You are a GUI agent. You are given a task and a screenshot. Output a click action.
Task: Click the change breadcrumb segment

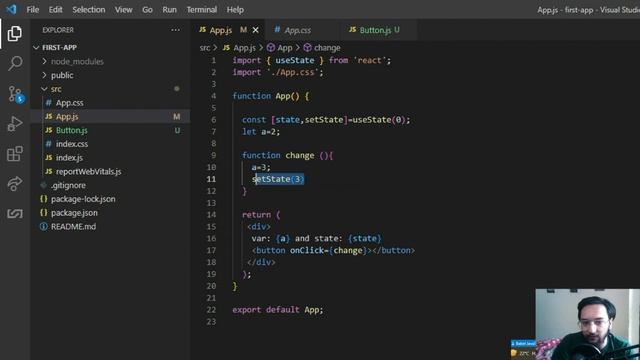pos(327,48)
